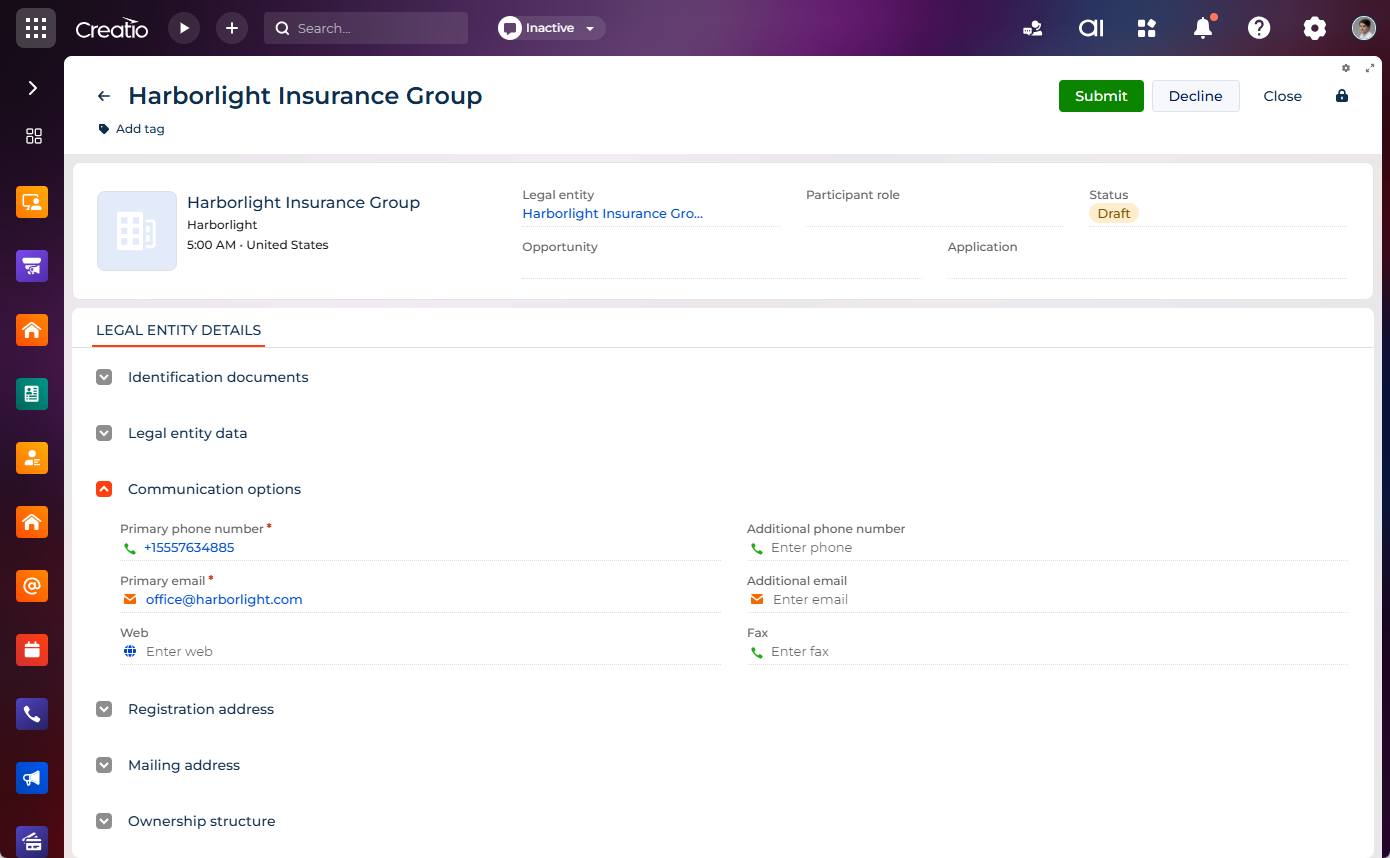Submit the Harborlight record

(x=1101, y=96)
